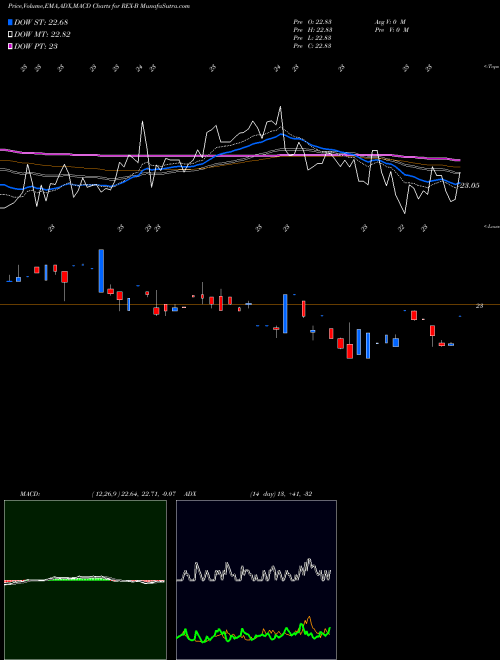Click the chart title mentioning REX-B MunafaSutra.com

click(x=99, y=6)
